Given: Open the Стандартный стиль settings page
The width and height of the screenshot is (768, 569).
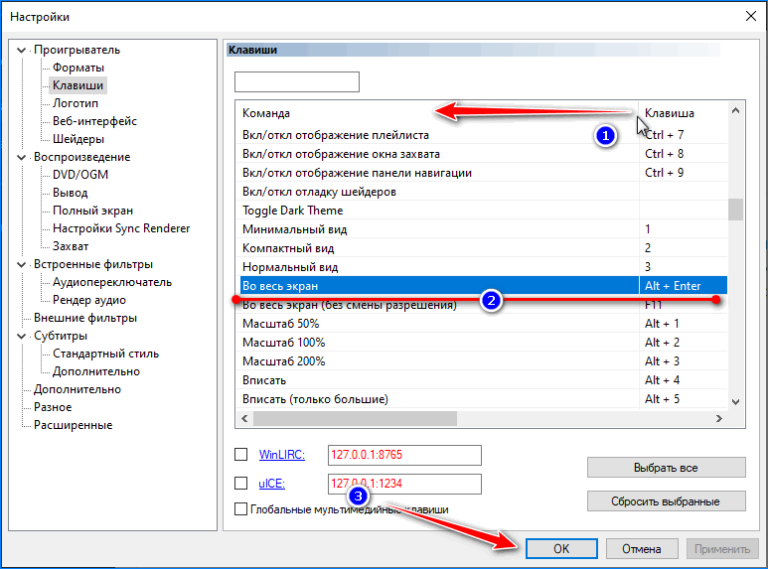Looking at the screenshot, I should [x=106, y=354].
